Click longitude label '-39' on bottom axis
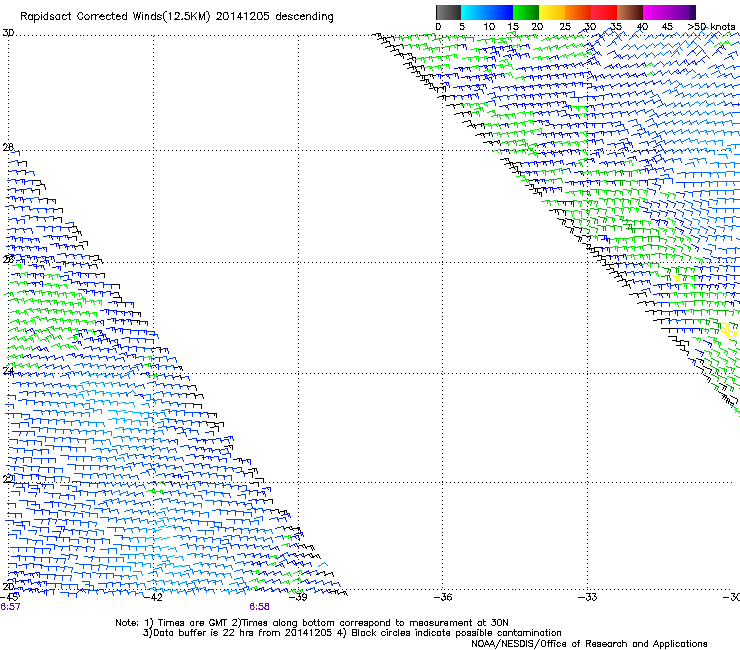The height and width of the screenshot is (650, 740). point(298,597)
